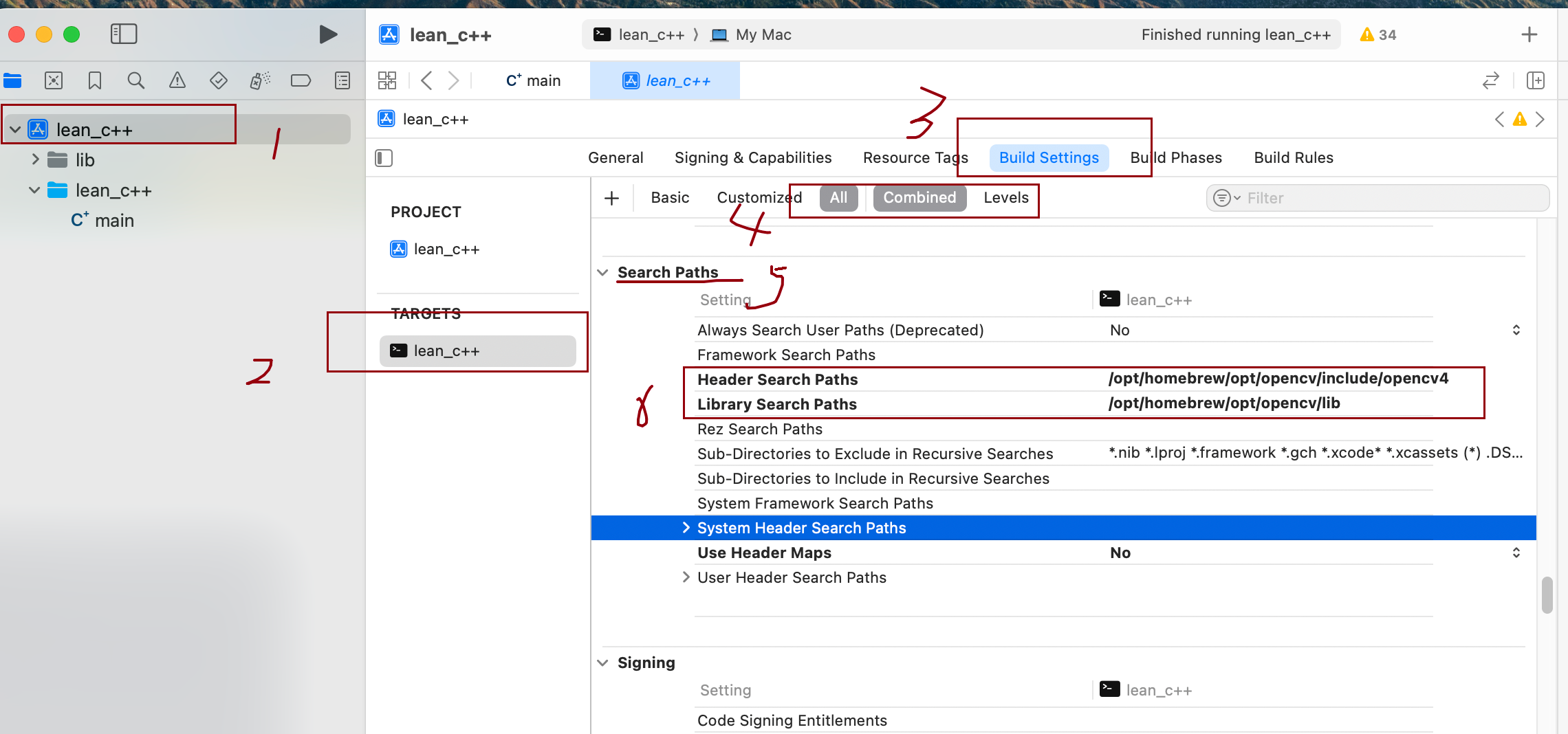The height and width of the screenshot is (734, 1568).
Task: Collapse the Search Paths section
Action: [603, 273]
